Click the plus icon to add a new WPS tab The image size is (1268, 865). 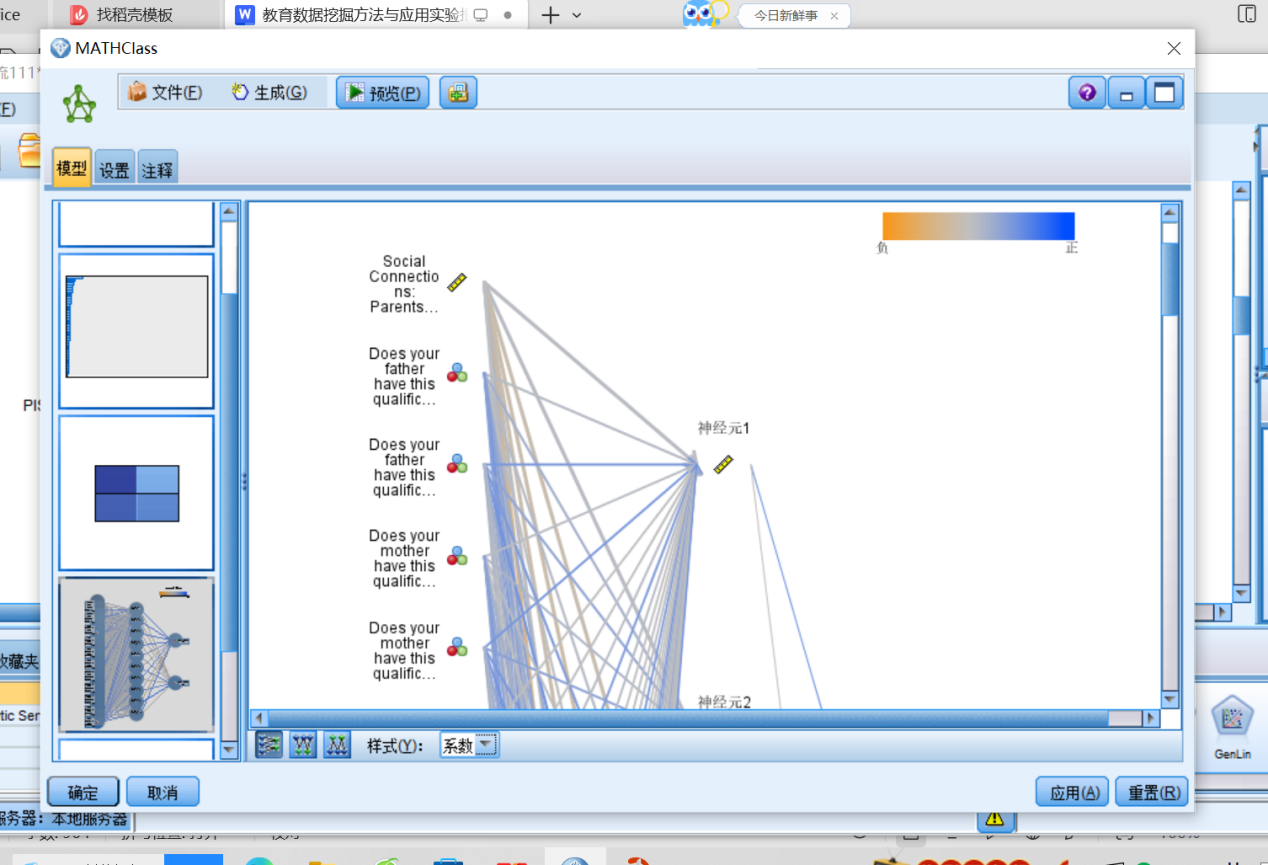point(550,15)
